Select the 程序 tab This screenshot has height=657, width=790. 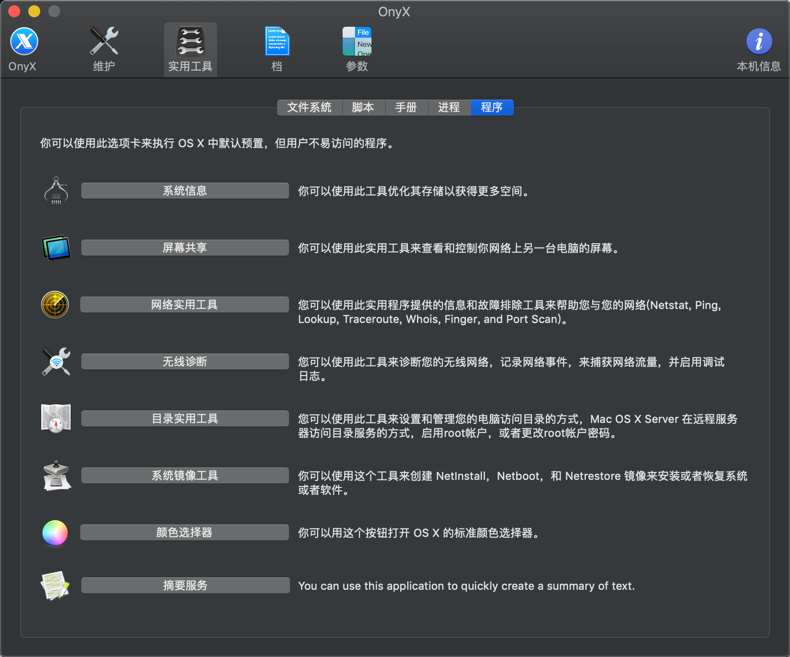tap(492, 107)
